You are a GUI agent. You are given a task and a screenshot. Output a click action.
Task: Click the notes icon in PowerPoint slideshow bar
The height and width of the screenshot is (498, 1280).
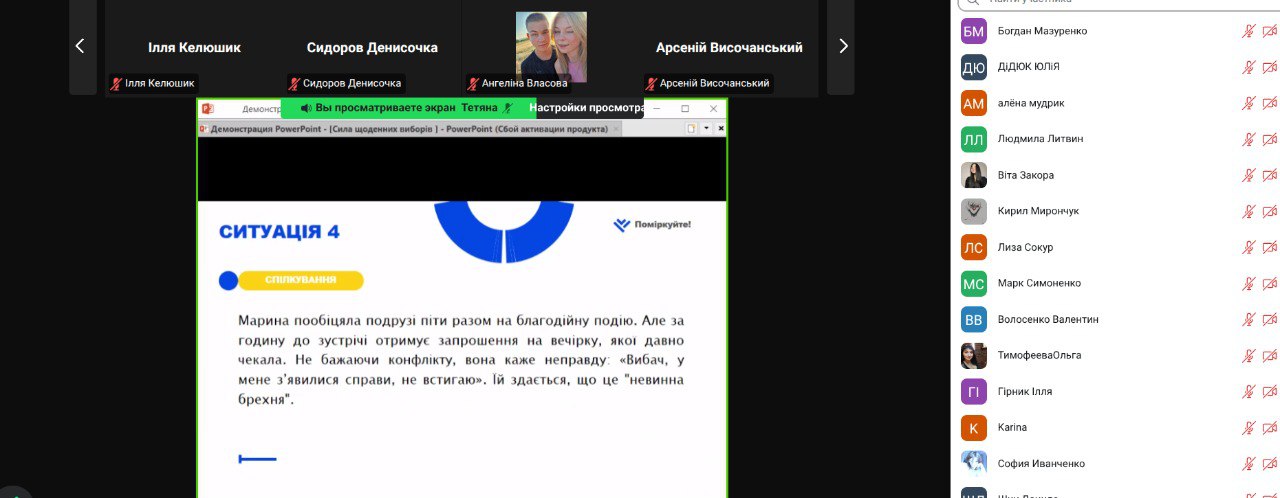[x=691, y=129]
